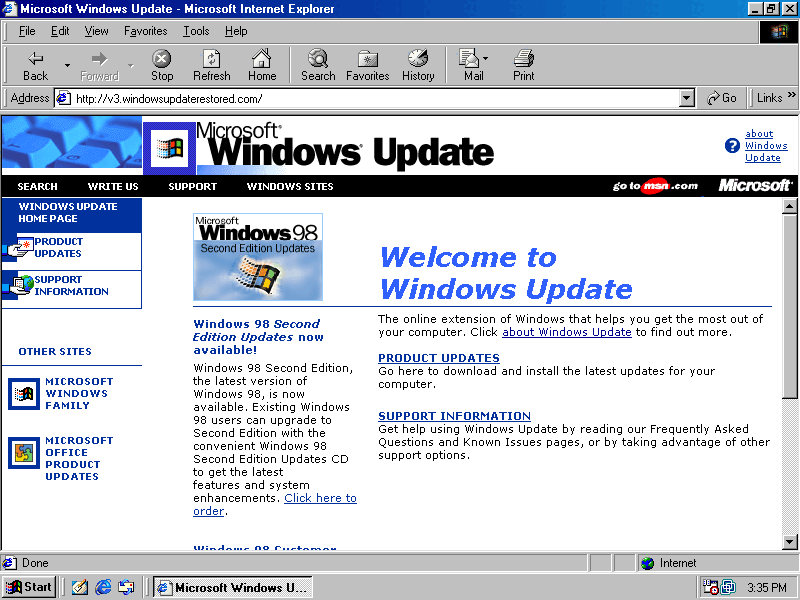Print the current page
This screenshot has width=800, height=600.
[x=523, y=65]
